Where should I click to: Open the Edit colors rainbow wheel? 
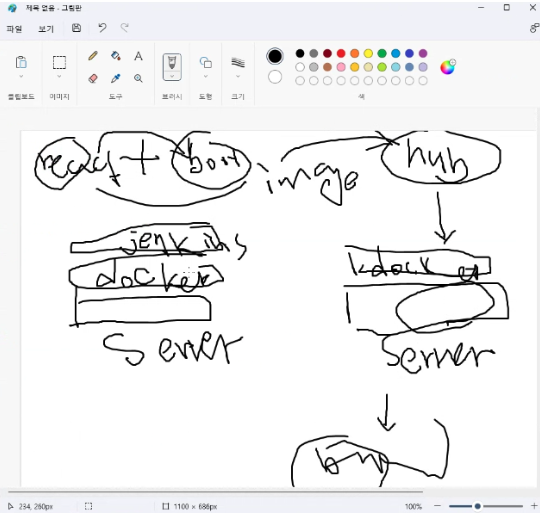[447, 67]
